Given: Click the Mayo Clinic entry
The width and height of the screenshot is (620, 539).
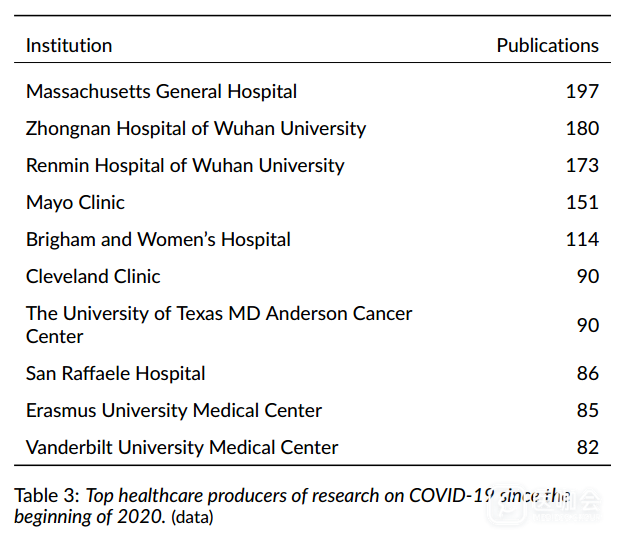Looking at the screenshot, I should coord(75,202).
